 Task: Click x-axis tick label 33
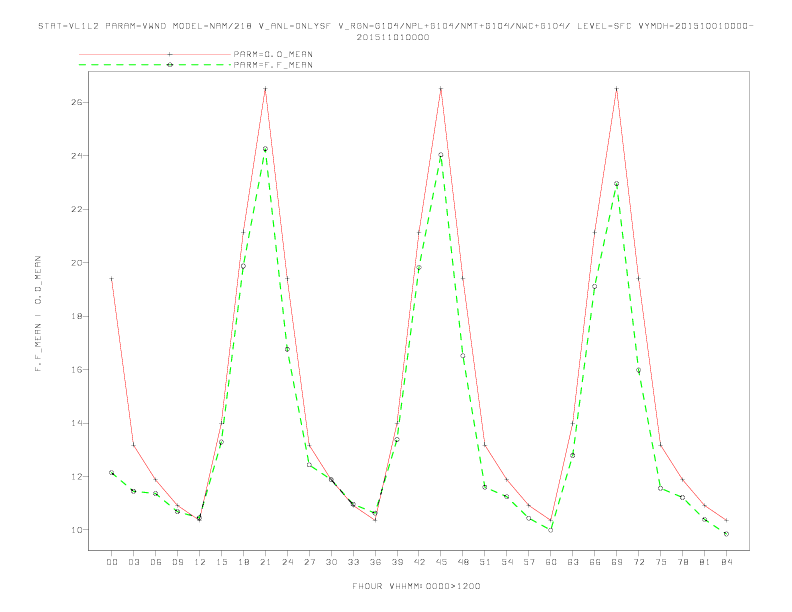click(x=353, y=562)
